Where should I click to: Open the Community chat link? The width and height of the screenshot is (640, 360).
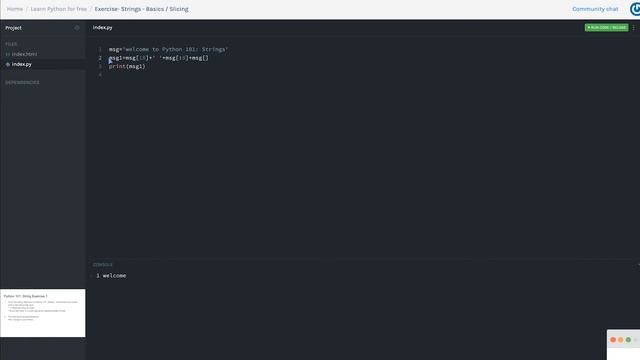[595, 9]
